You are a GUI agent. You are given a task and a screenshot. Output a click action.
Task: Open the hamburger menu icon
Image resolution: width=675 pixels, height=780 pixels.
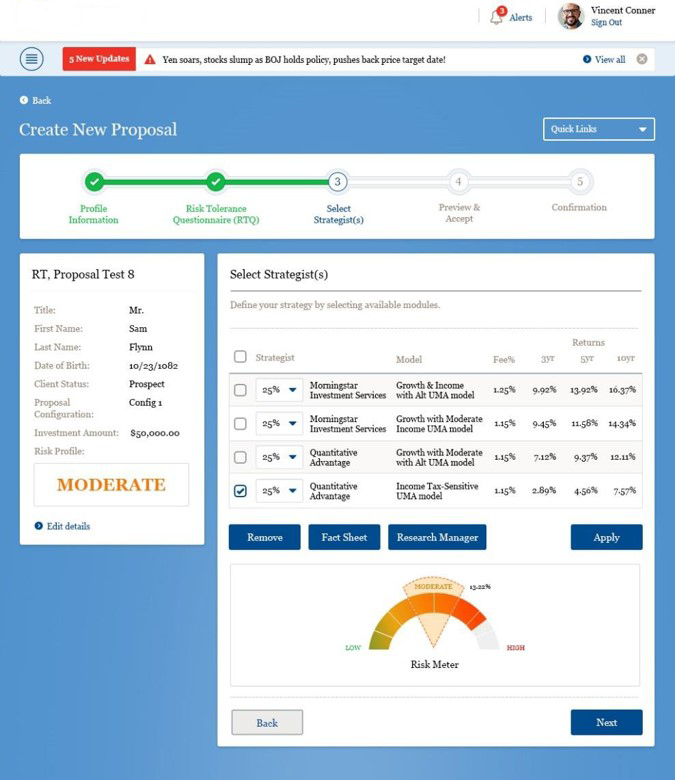tap(32, 59)
